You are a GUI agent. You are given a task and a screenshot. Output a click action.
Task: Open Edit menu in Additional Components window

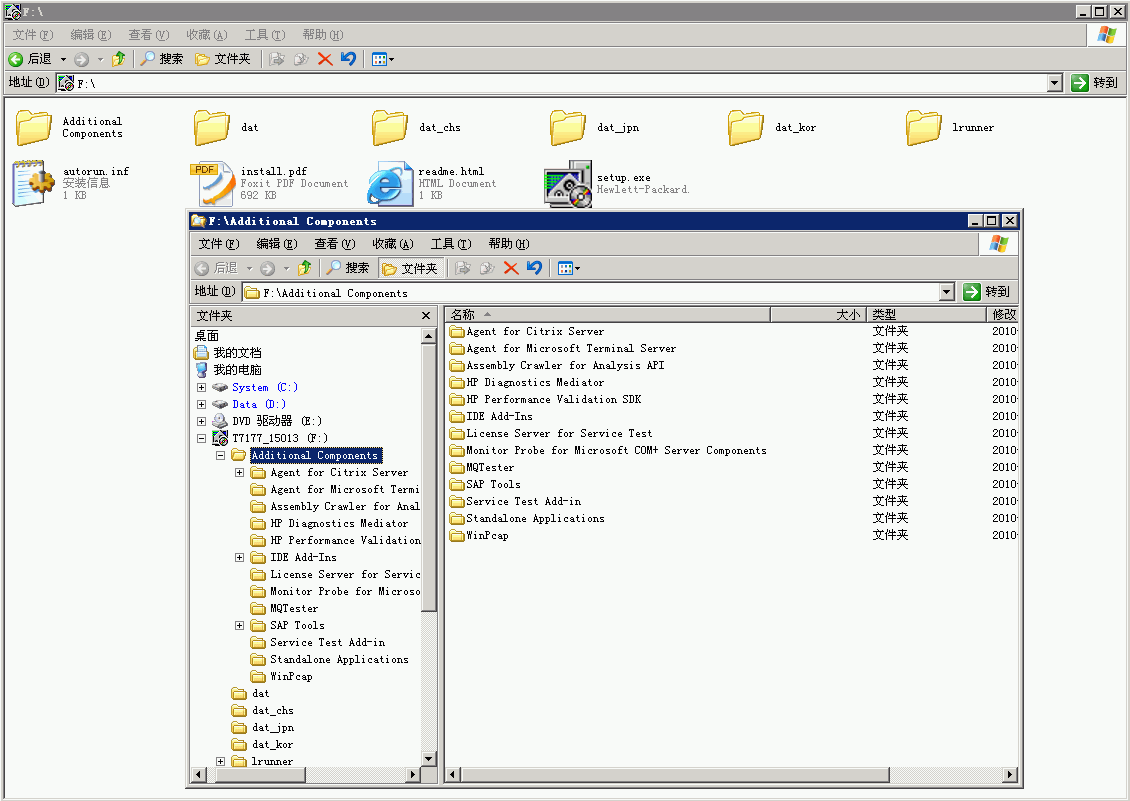pos(277,244)
